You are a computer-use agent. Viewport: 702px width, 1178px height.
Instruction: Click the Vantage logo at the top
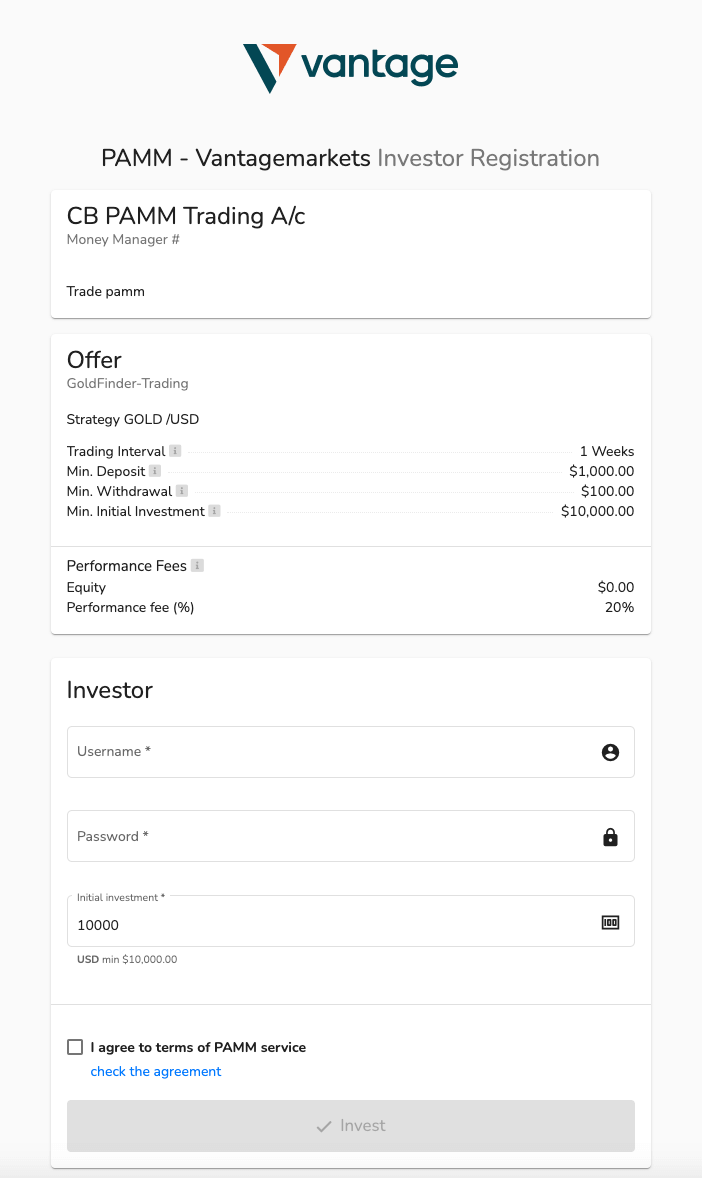[x=350, y=64]
